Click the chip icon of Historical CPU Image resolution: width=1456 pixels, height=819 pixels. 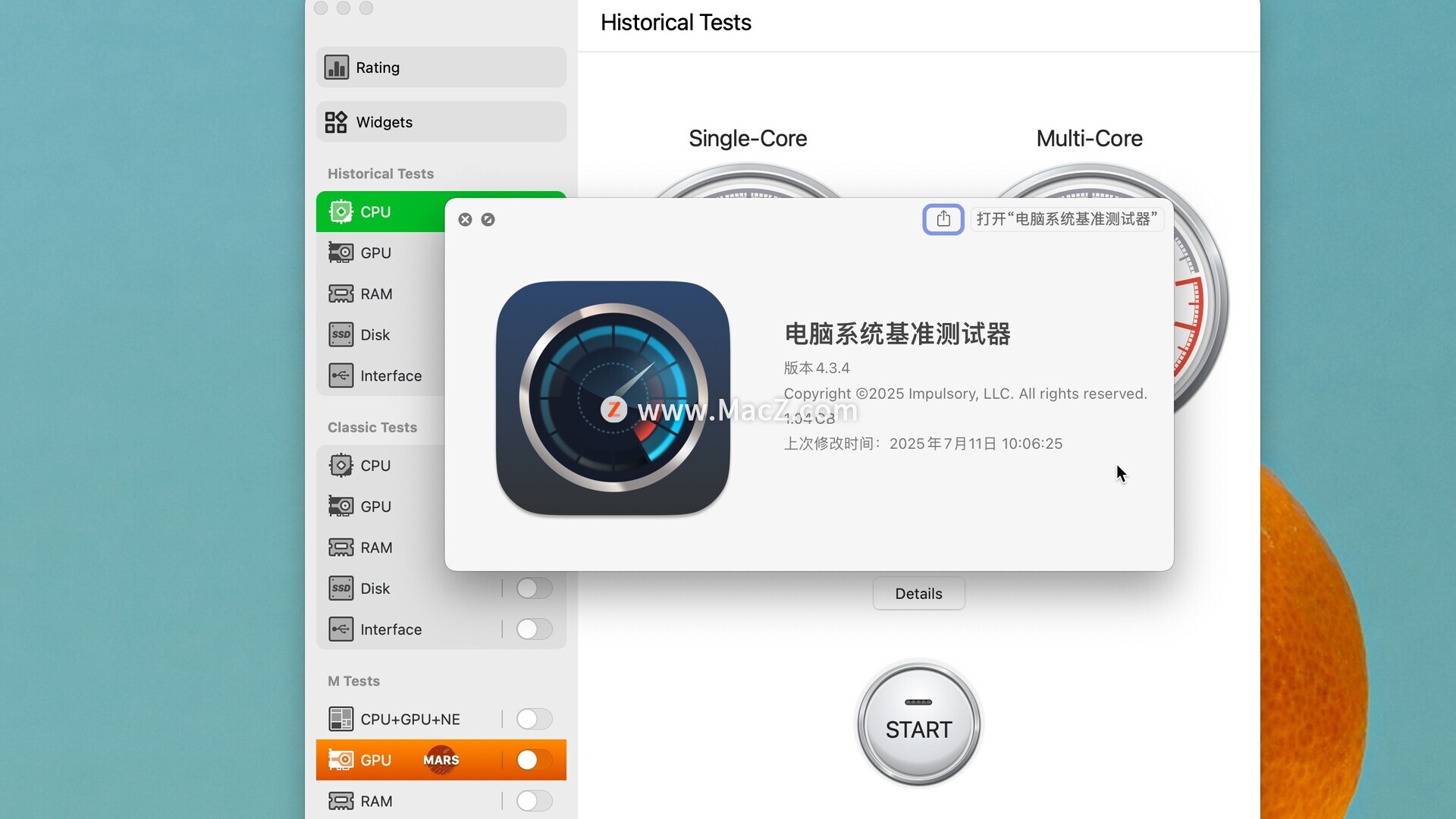(x=340, y=212)
